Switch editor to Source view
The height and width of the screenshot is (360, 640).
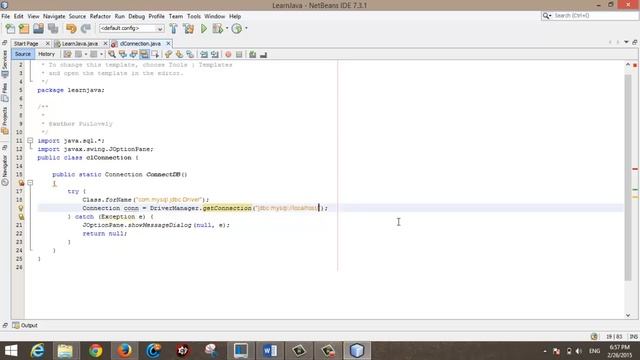23,54
